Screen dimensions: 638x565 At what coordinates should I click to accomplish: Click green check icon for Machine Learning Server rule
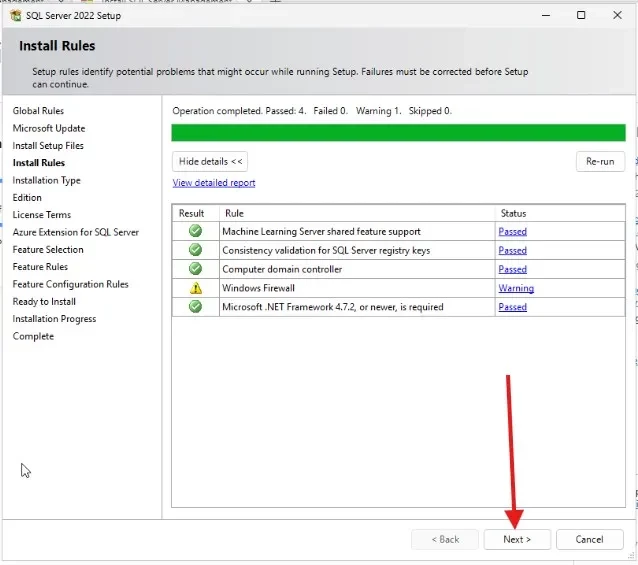[x=195, y=231]
